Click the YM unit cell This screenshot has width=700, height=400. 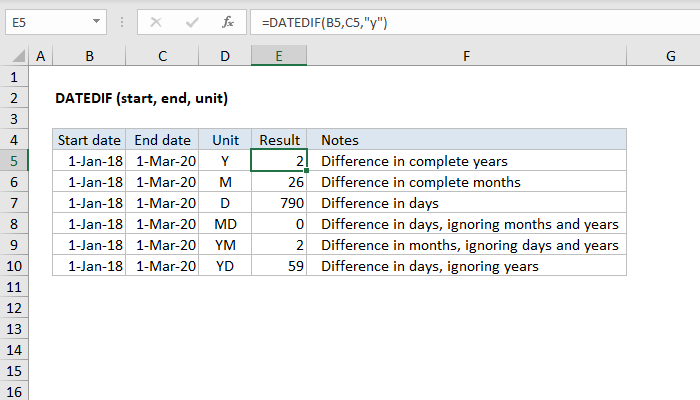(224, 245)
